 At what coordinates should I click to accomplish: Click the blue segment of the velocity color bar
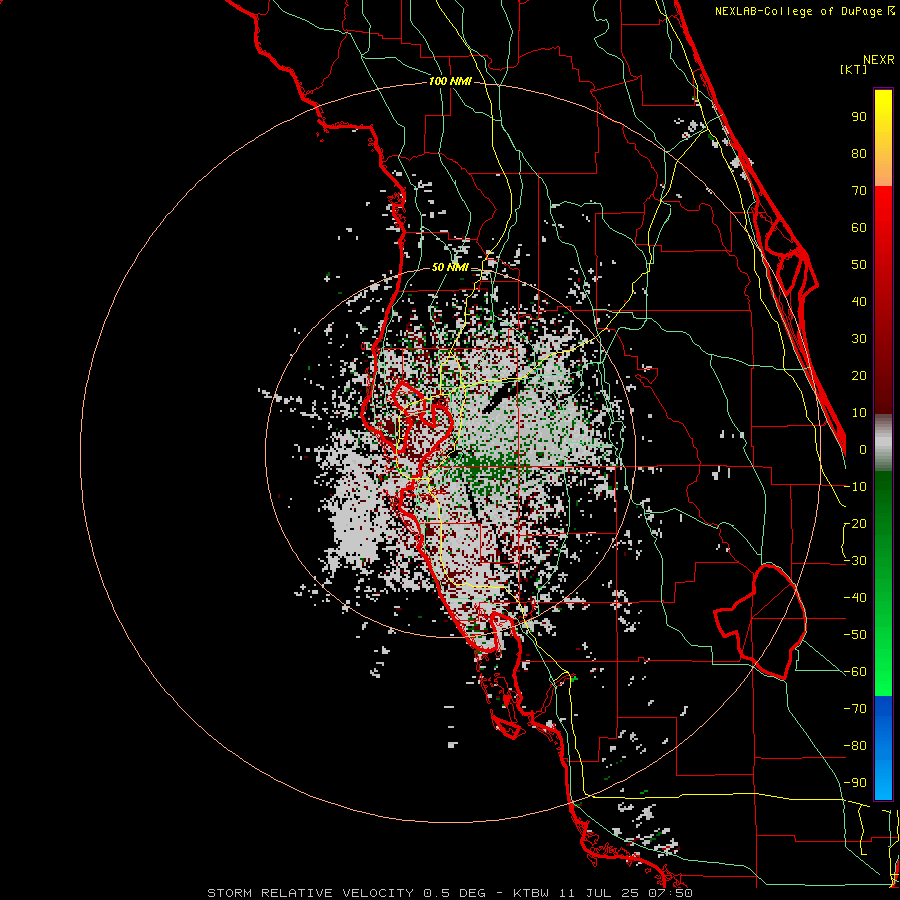point(883,748)
